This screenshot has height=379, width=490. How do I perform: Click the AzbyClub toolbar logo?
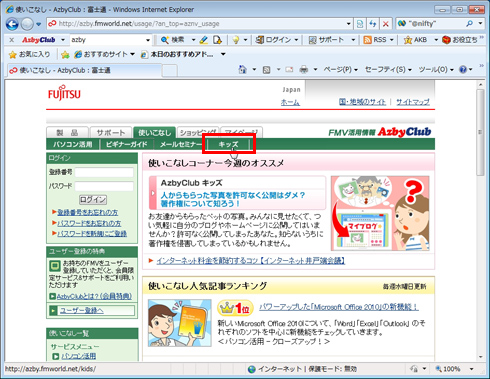[38, 40]
